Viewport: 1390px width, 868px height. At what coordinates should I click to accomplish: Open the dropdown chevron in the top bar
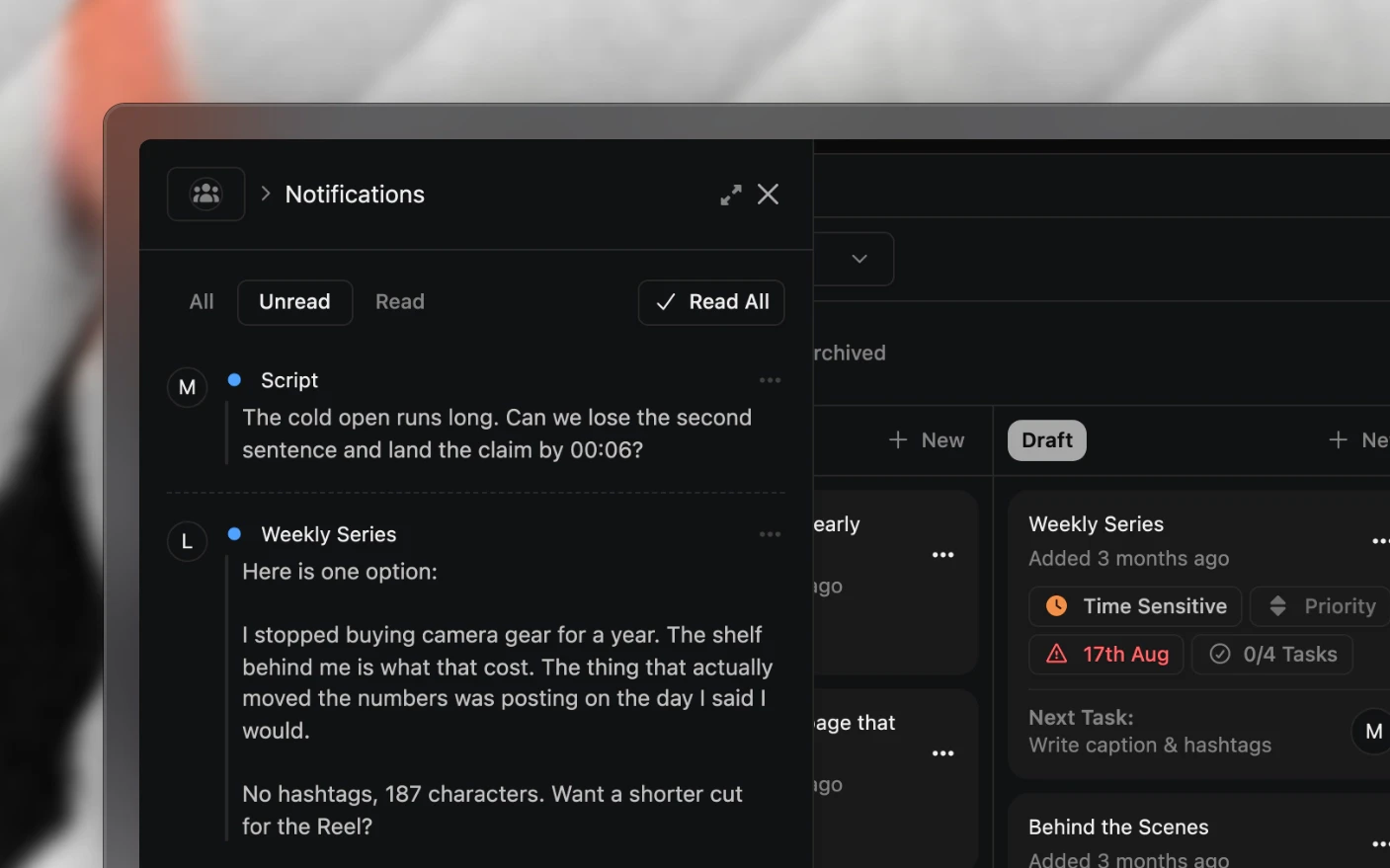tap(859, 259)
